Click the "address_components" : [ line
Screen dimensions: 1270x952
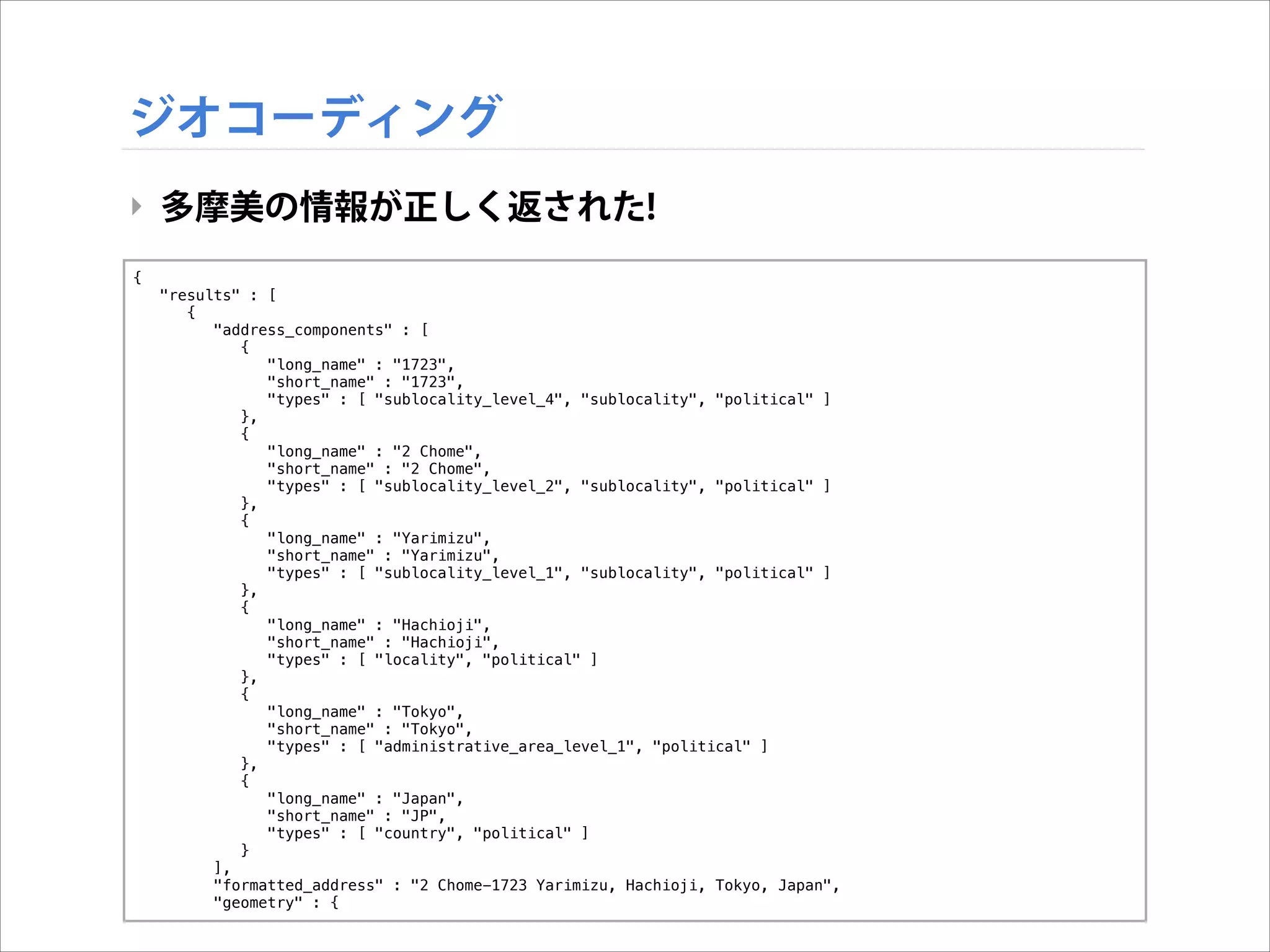(x=321, y=330)
